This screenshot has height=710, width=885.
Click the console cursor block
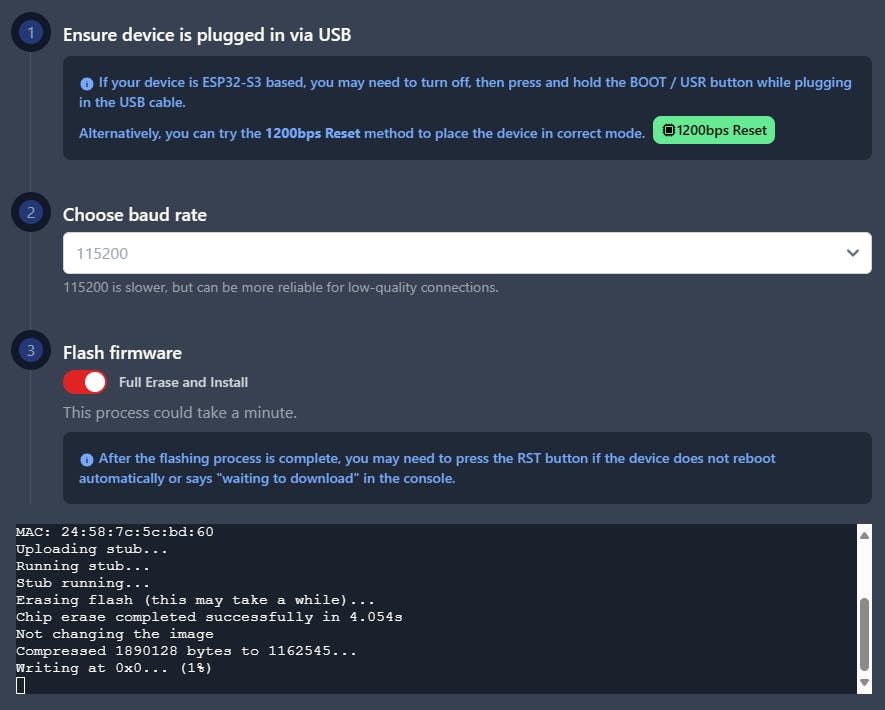(x=21, y=685)
